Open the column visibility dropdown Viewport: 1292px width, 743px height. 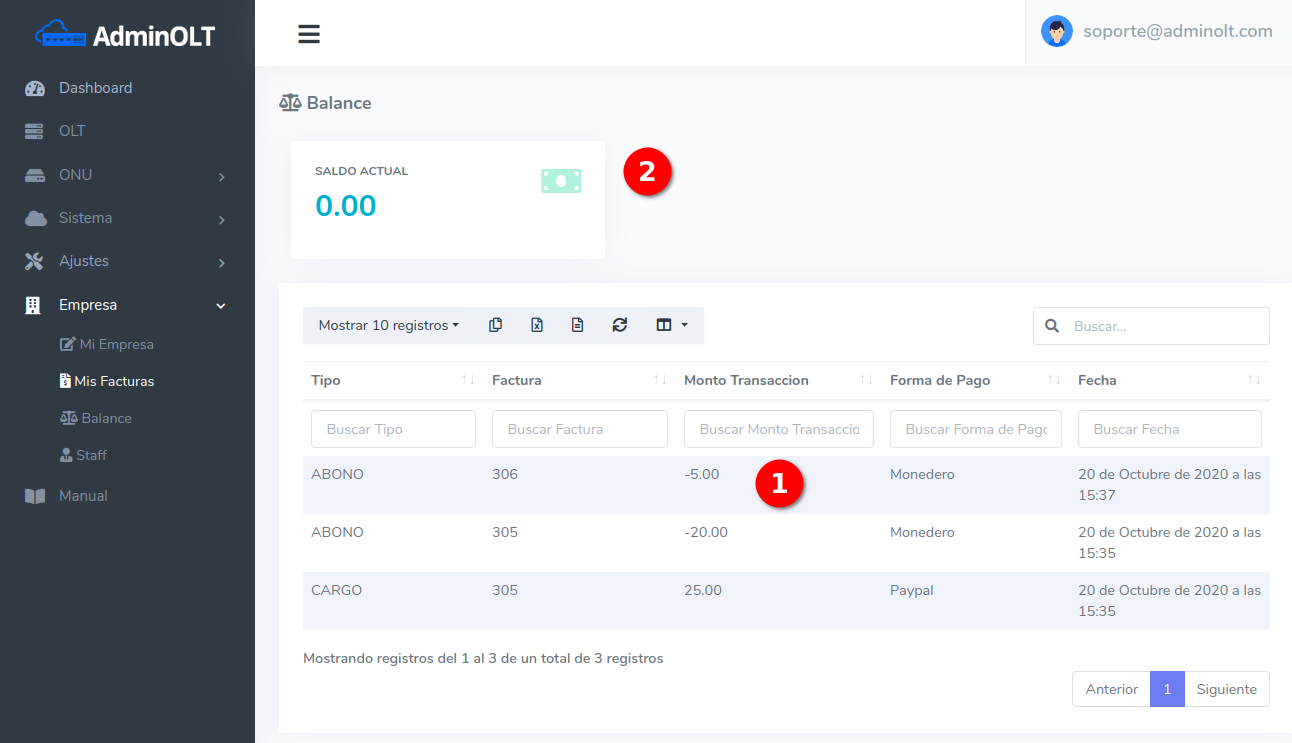pyautogui.click(x=671, y=325)
